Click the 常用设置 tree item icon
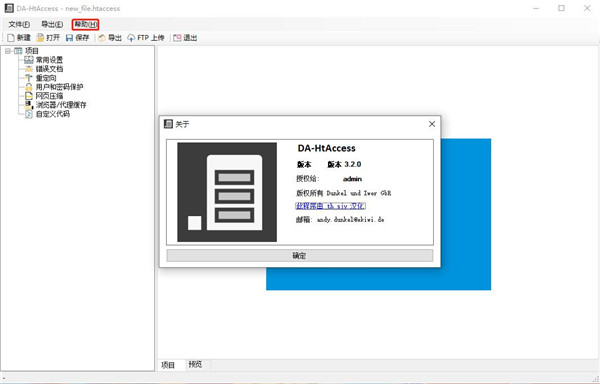 29,60
